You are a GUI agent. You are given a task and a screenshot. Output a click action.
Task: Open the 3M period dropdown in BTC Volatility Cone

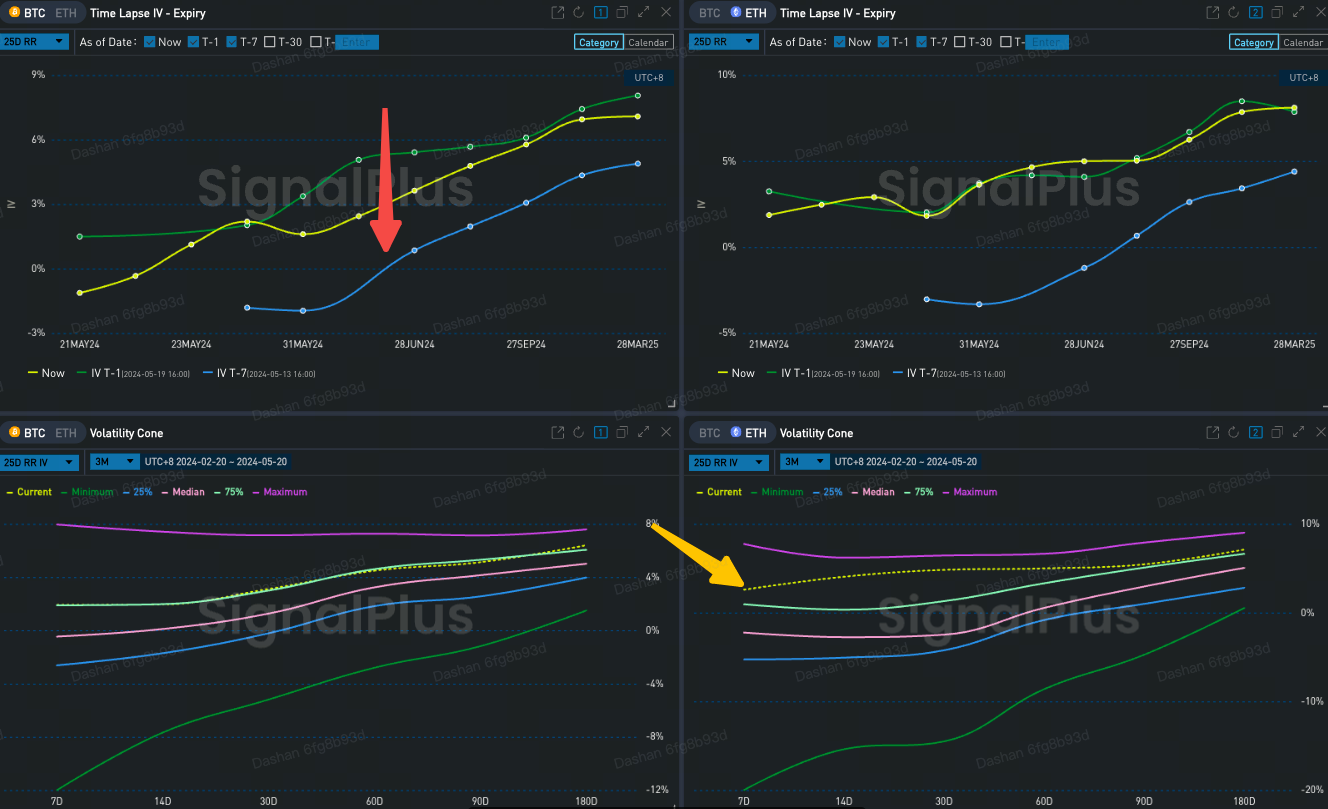coord(110,462)
